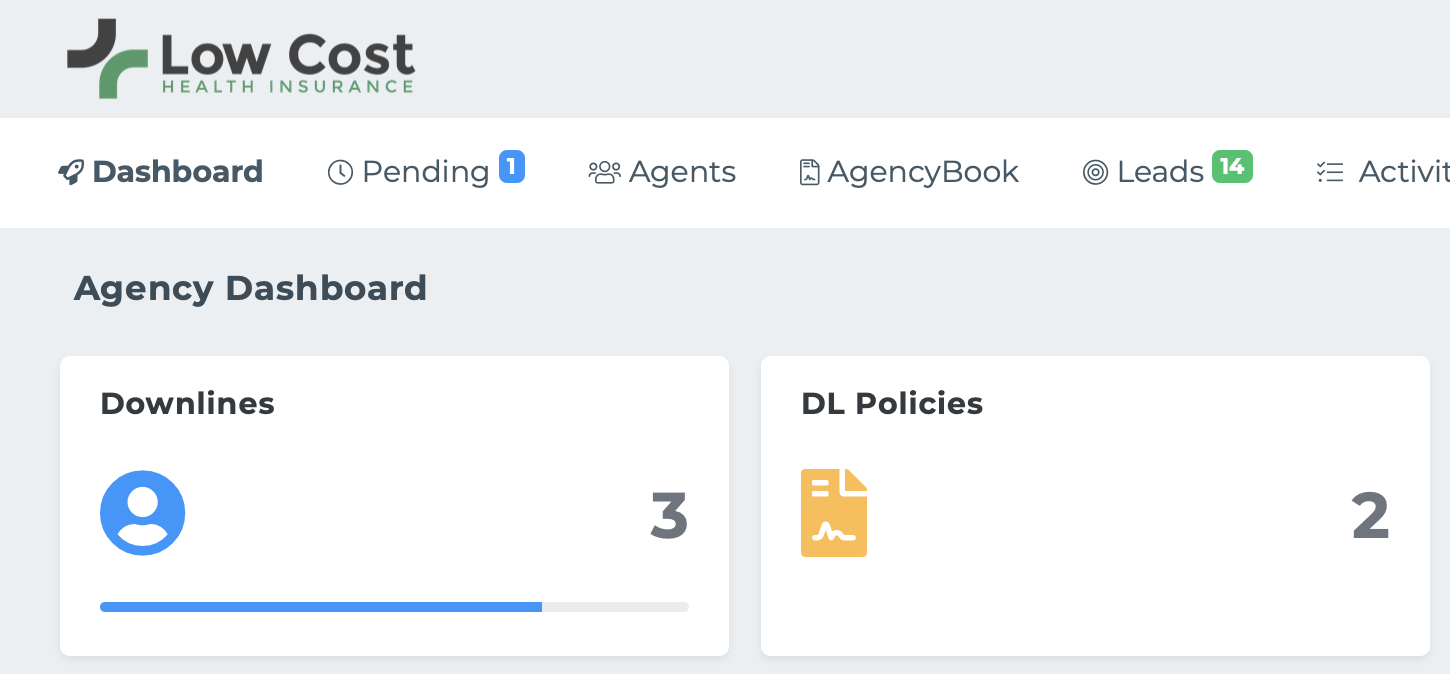
Task: Select the DL Policies count of 2
Action: (x=1370, y=515)
